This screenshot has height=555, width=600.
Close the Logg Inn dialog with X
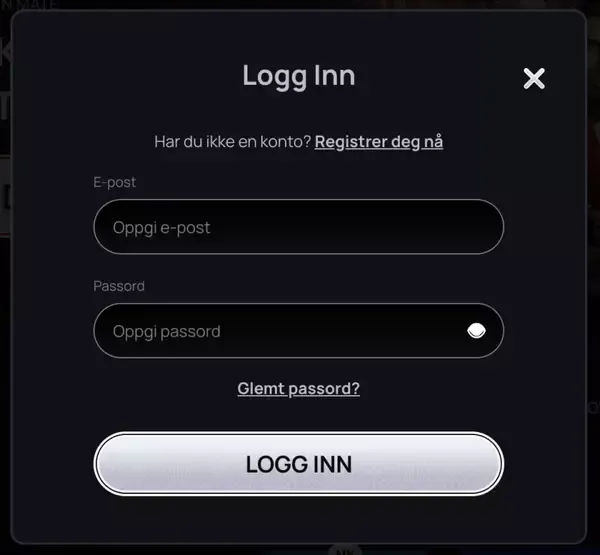coord(534,78)
